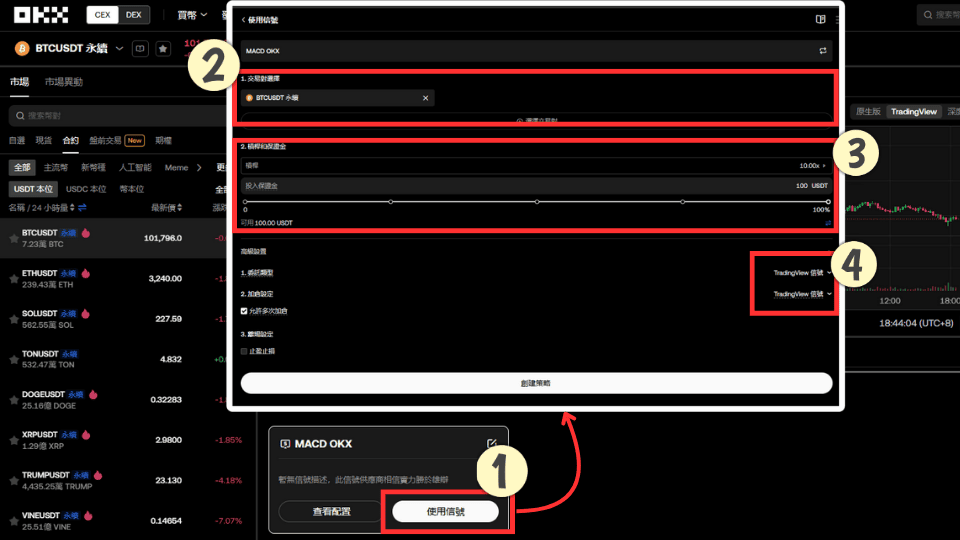This screenshot has width=960, height=540.
Task: Click the 0 start of margin slider
Action: tap(245, 201)
